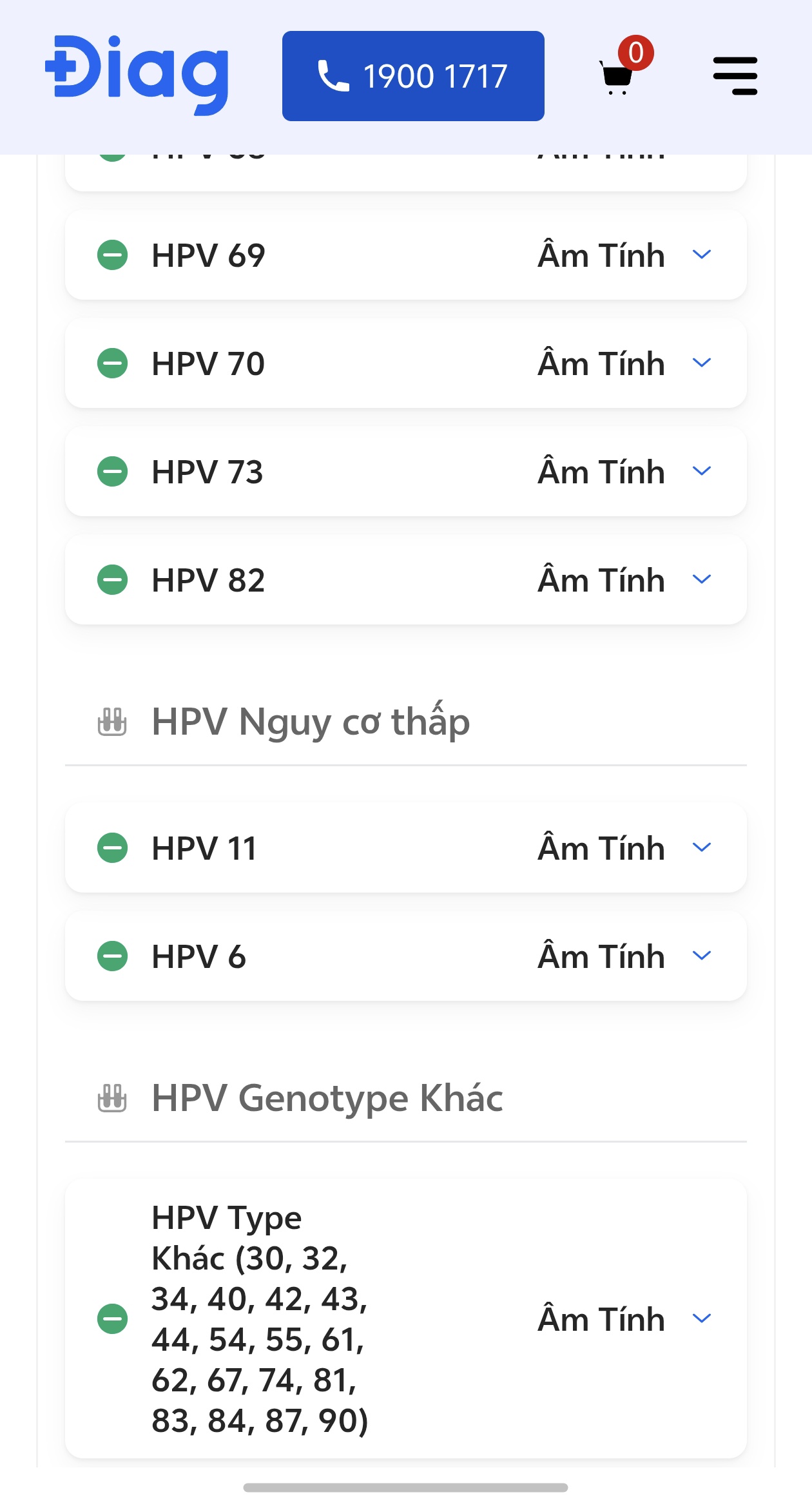Click green negative icon beside HPV Type Khác
Image resolution: width=812 pixels, height=1508 pixels.
pos(113,1319)
